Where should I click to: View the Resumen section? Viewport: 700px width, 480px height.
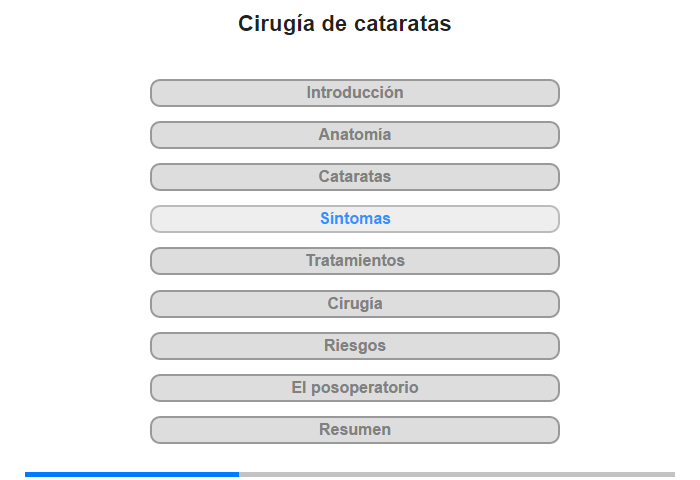[x=354, y=430]
